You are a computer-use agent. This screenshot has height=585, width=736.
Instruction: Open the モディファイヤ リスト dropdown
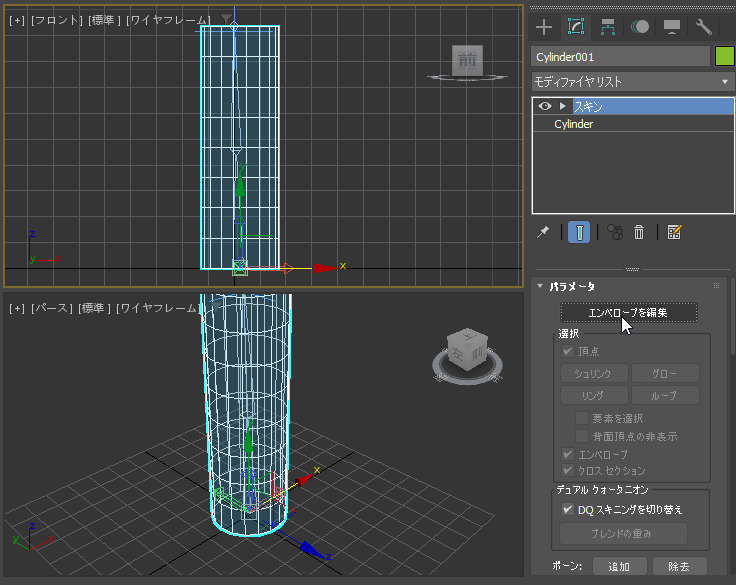pos(633,82)
